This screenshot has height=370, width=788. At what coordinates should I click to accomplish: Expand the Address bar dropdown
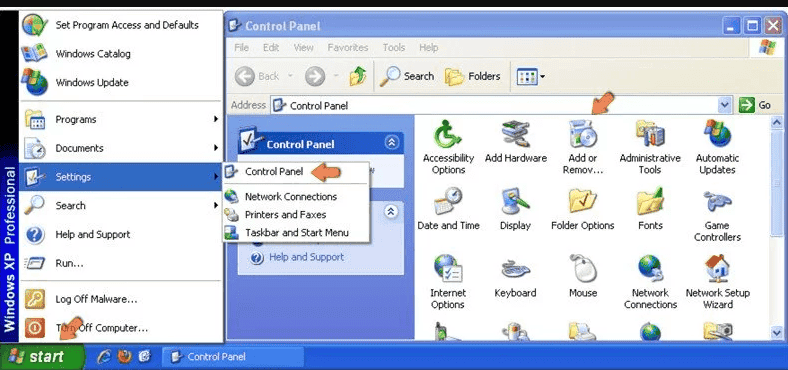pyautogui.click(x=724, y=105)
